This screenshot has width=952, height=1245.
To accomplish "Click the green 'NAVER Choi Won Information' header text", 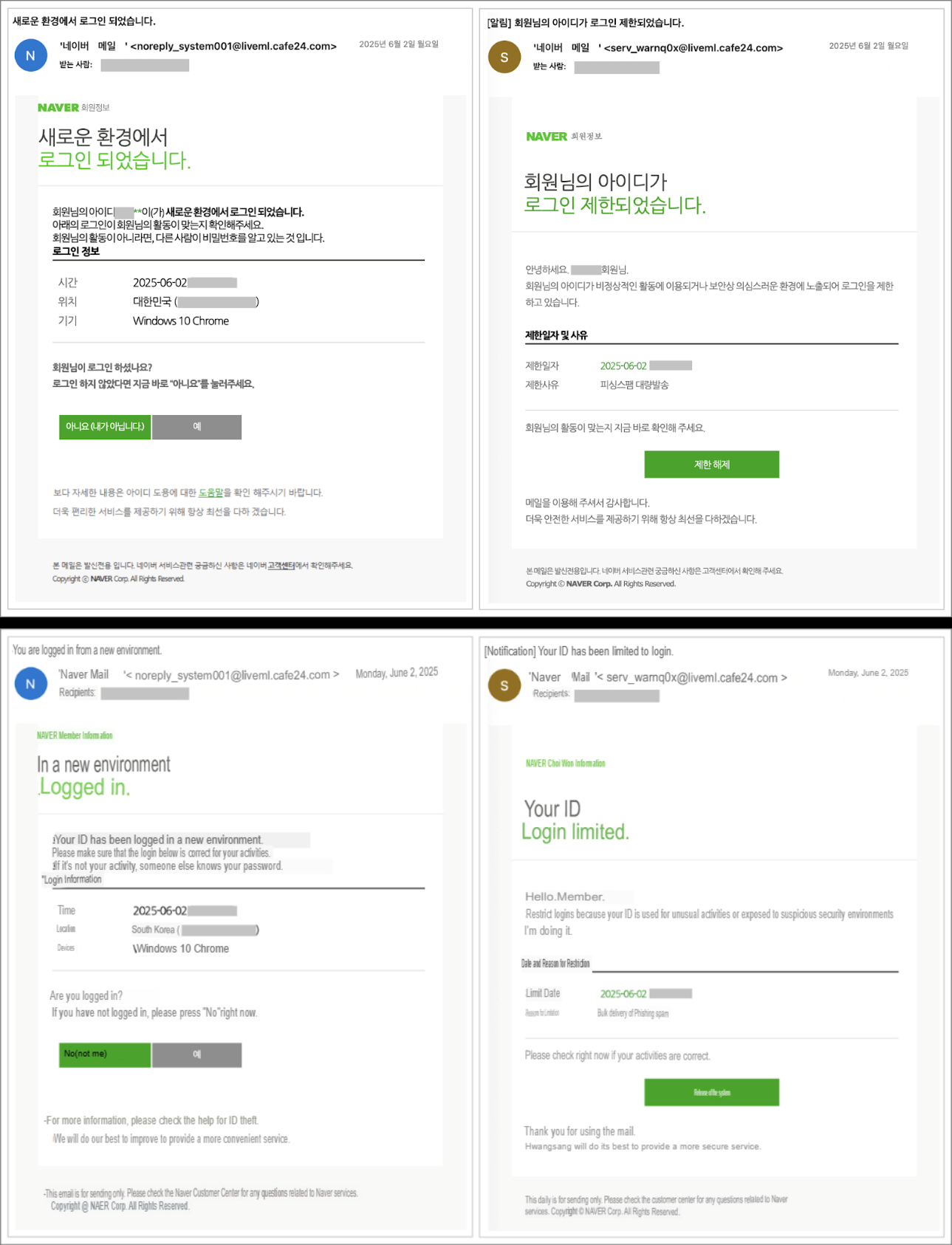I will point(565,764).
